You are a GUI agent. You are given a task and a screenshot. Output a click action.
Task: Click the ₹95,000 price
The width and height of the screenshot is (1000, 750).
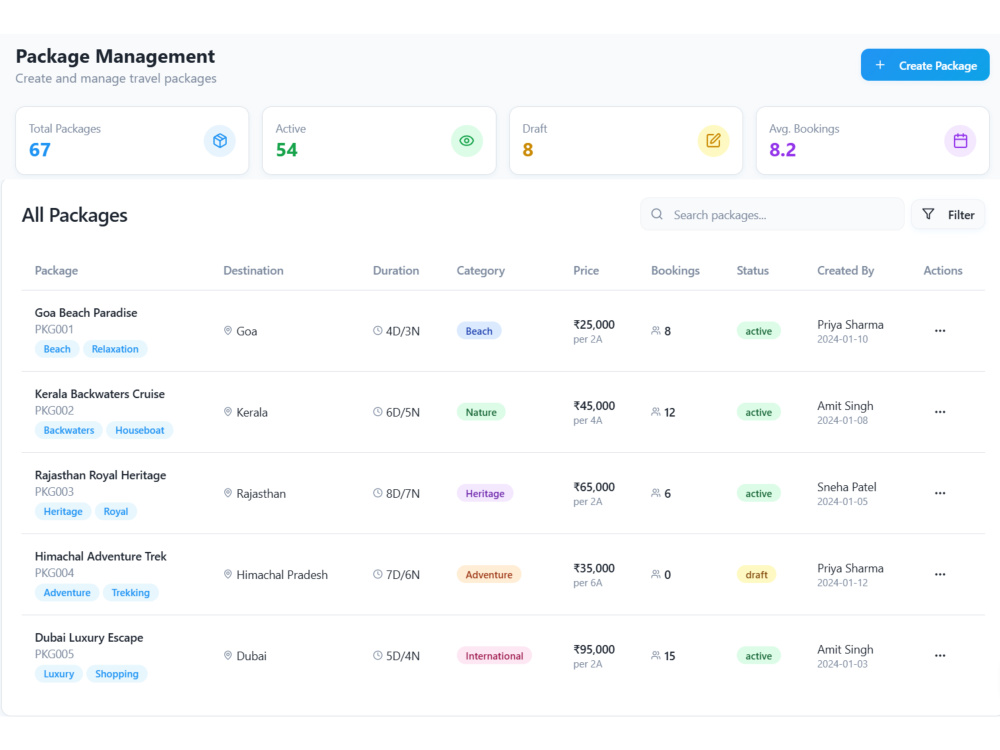594,649
